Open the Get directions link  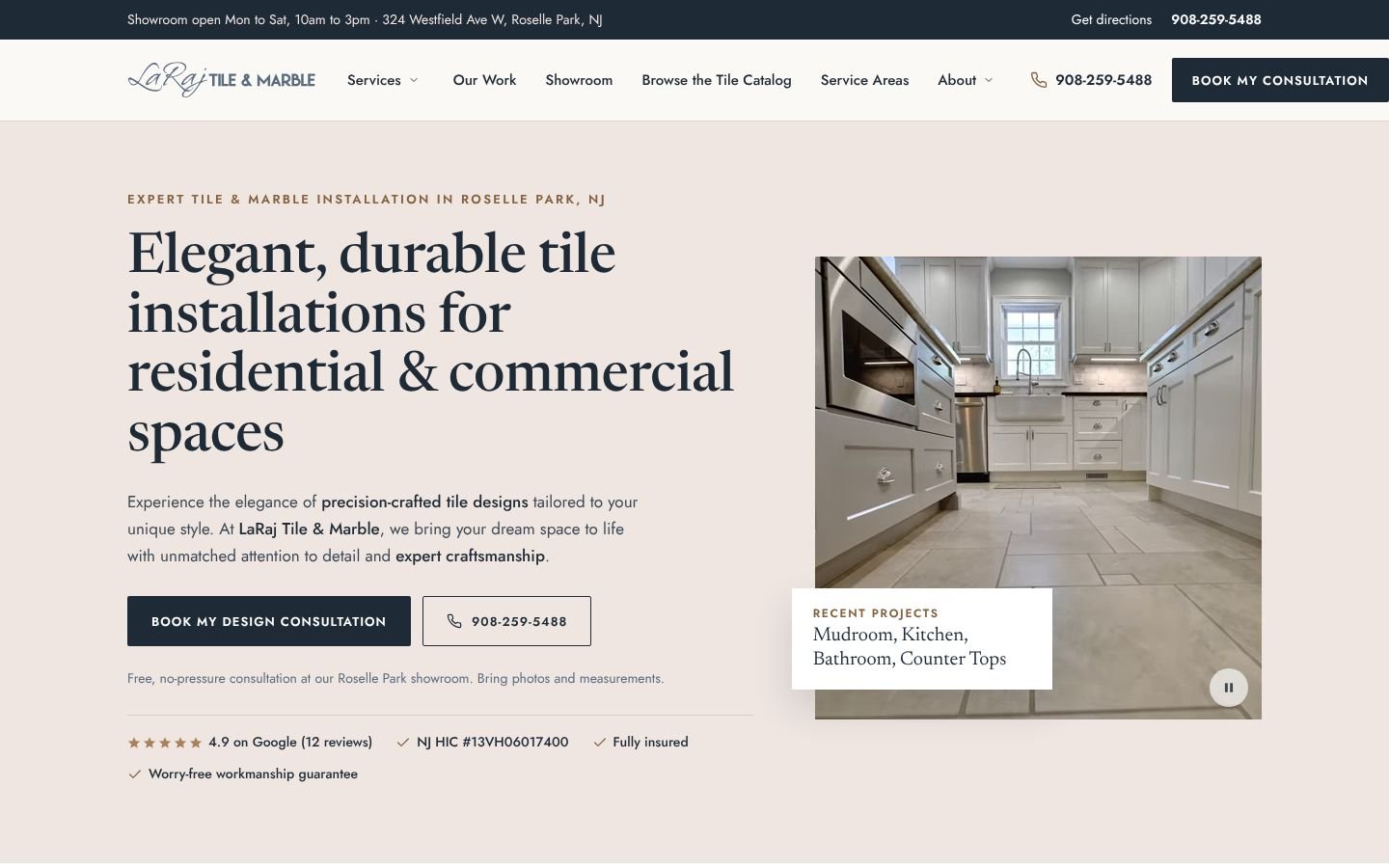[1111, 19]
